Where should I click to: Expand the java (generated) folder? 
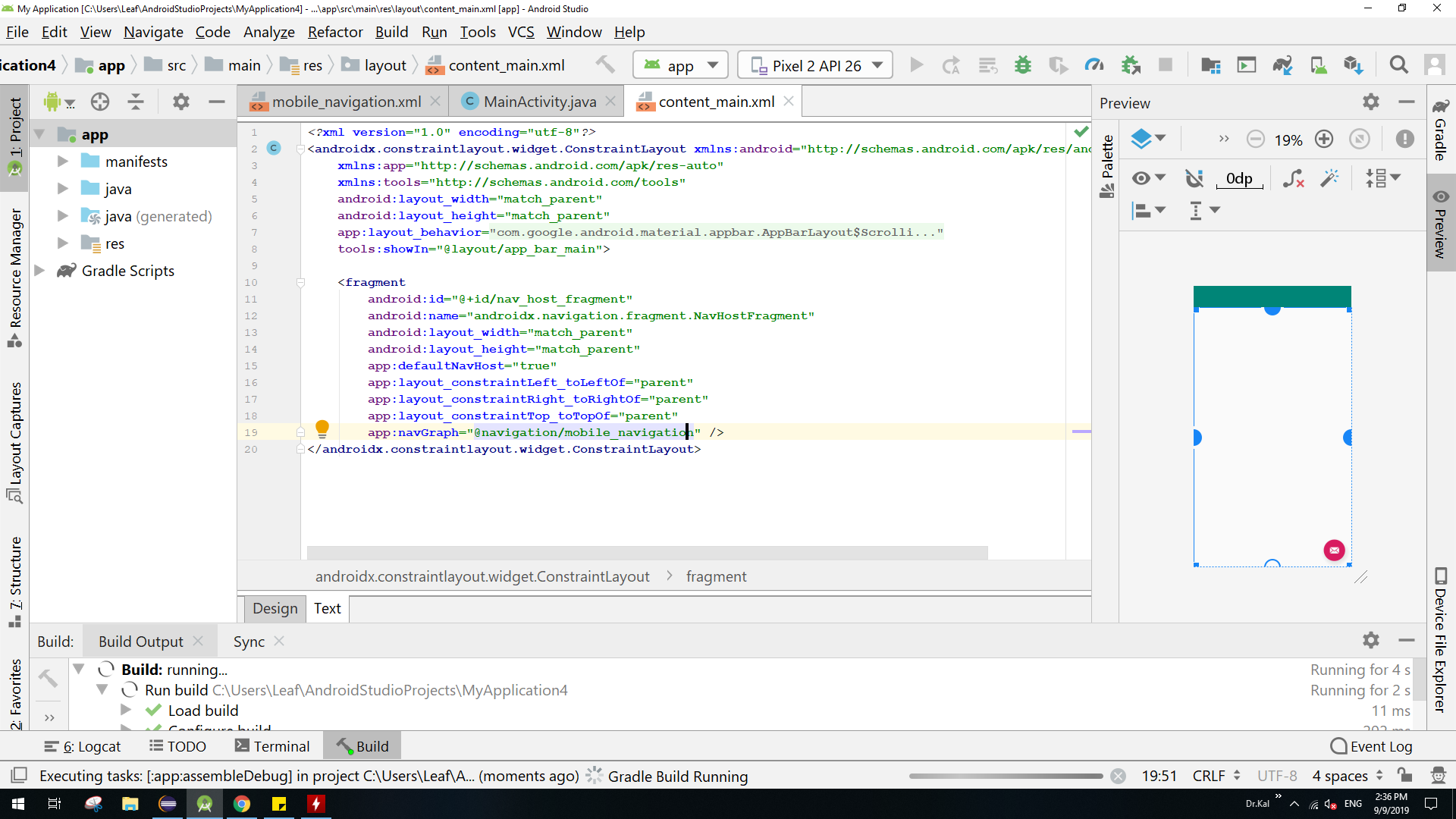(x=63, y=216)
